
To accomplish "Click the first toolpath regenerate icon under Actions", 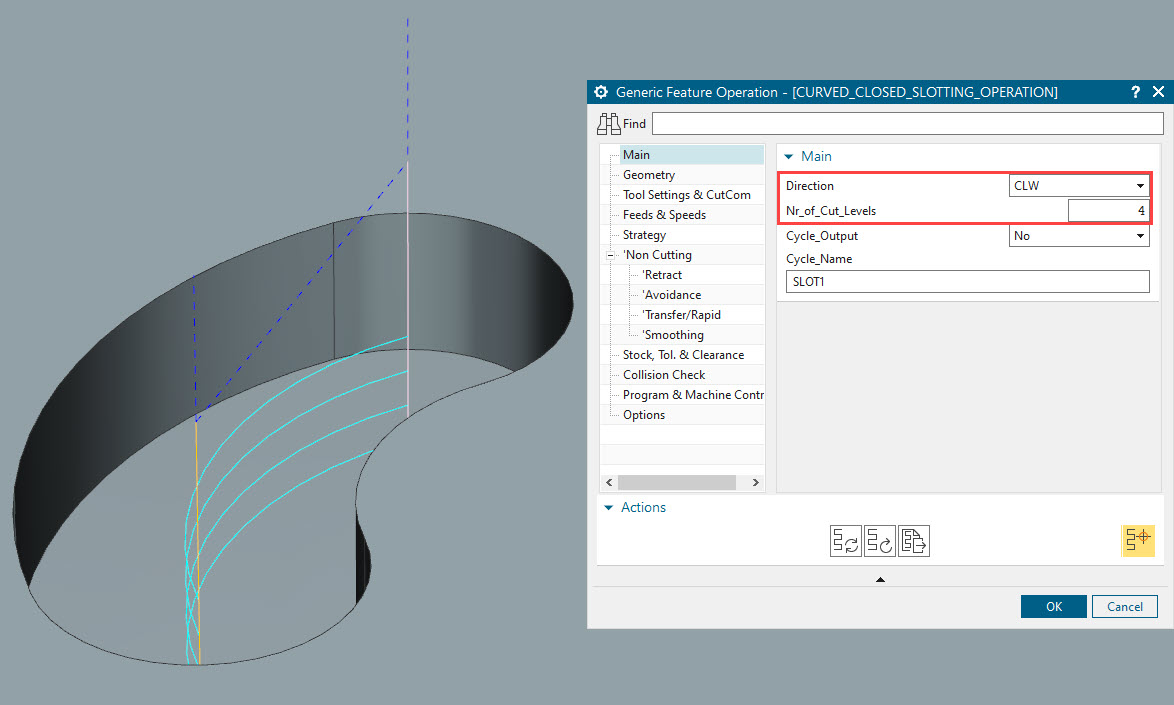I will pos(845,540).
